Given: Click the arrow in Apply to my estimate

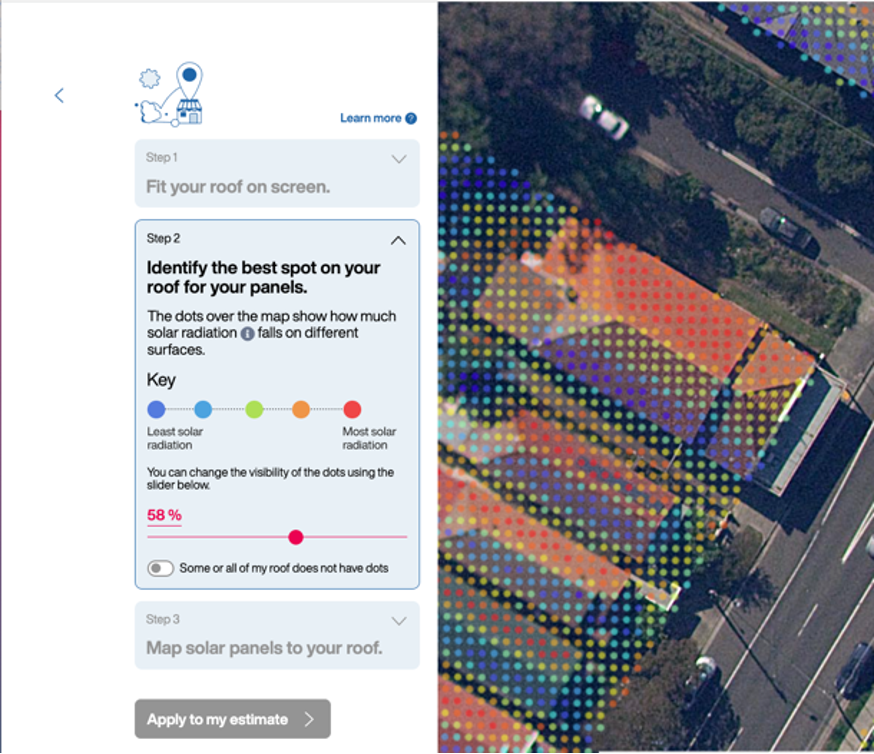Looking at the screenshot, I should (309, 719).
